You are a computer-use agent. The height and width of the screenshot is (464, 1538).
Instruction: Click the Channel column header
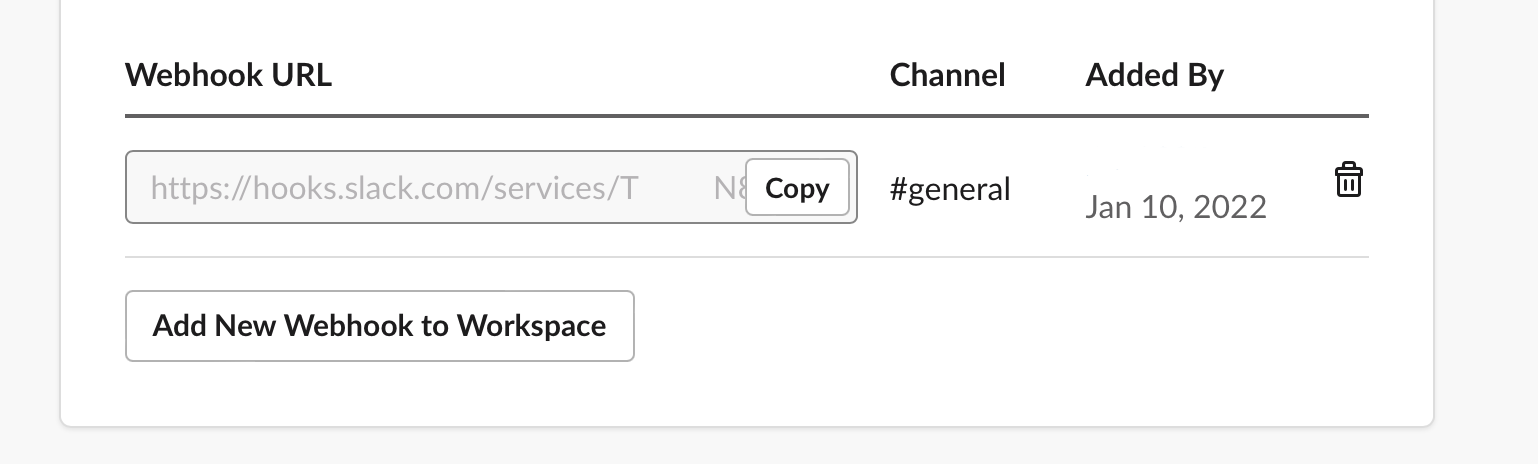pos(947,75)
